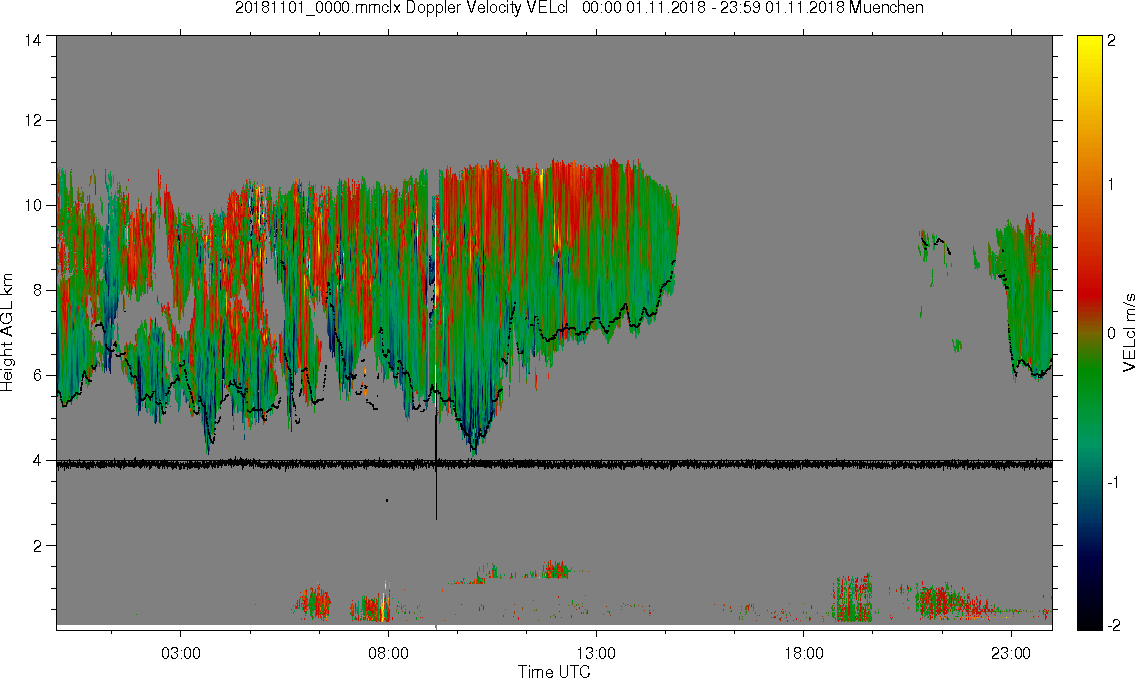The image size is (1135, 678).
Task: Click the 'Height AGL km' axis title
Action: click(7, 333)
